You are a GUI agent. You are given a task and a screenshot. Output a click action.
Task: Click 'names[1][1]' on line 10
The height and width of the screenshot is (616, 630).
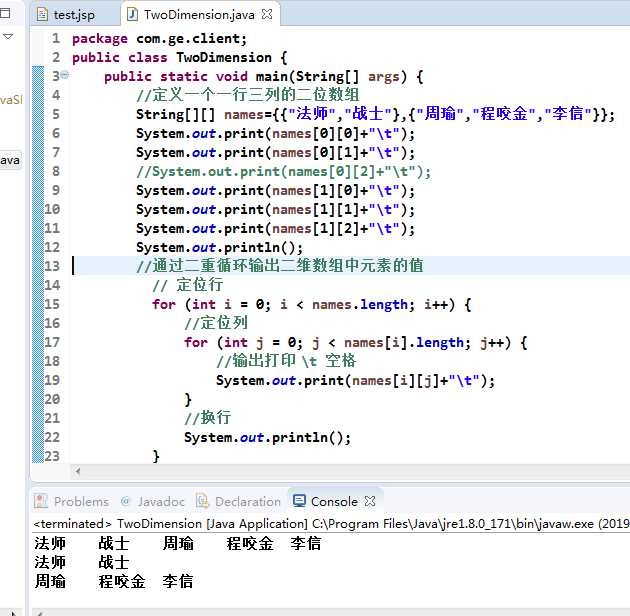click(x=316, y=210)
